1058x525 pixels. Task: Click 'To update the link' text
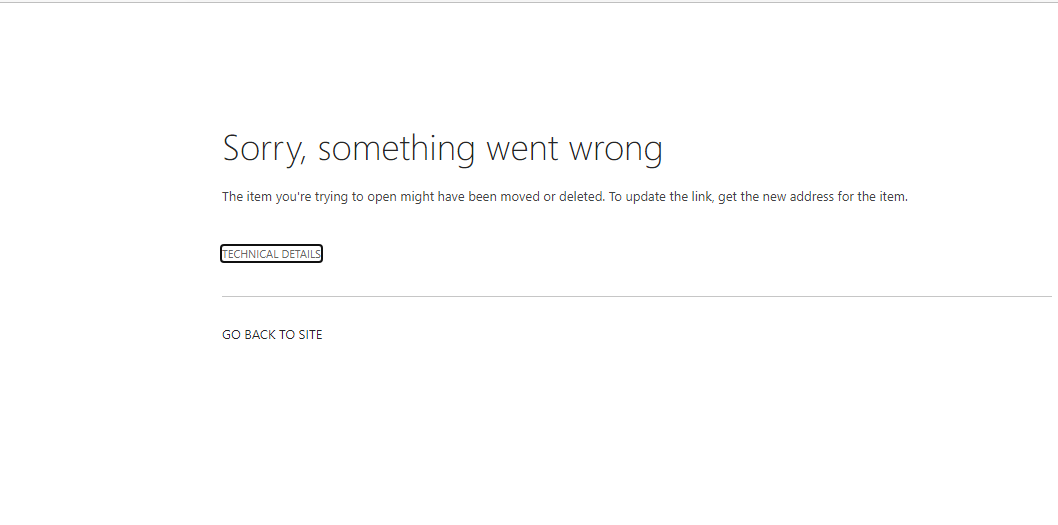pos(662,197)
